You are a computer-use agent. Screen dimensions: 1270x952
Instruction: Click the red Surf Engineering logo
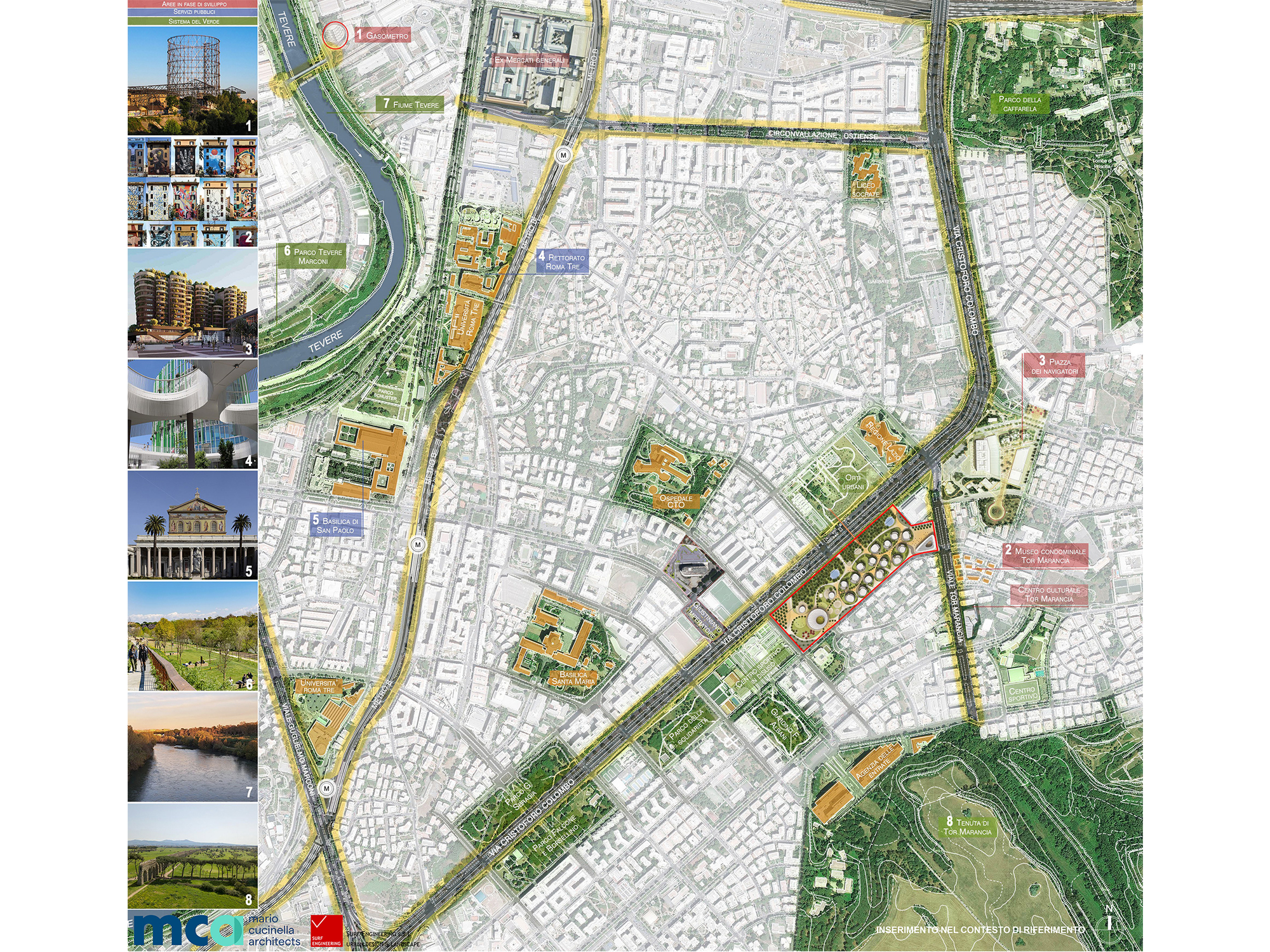click(326, 931)
